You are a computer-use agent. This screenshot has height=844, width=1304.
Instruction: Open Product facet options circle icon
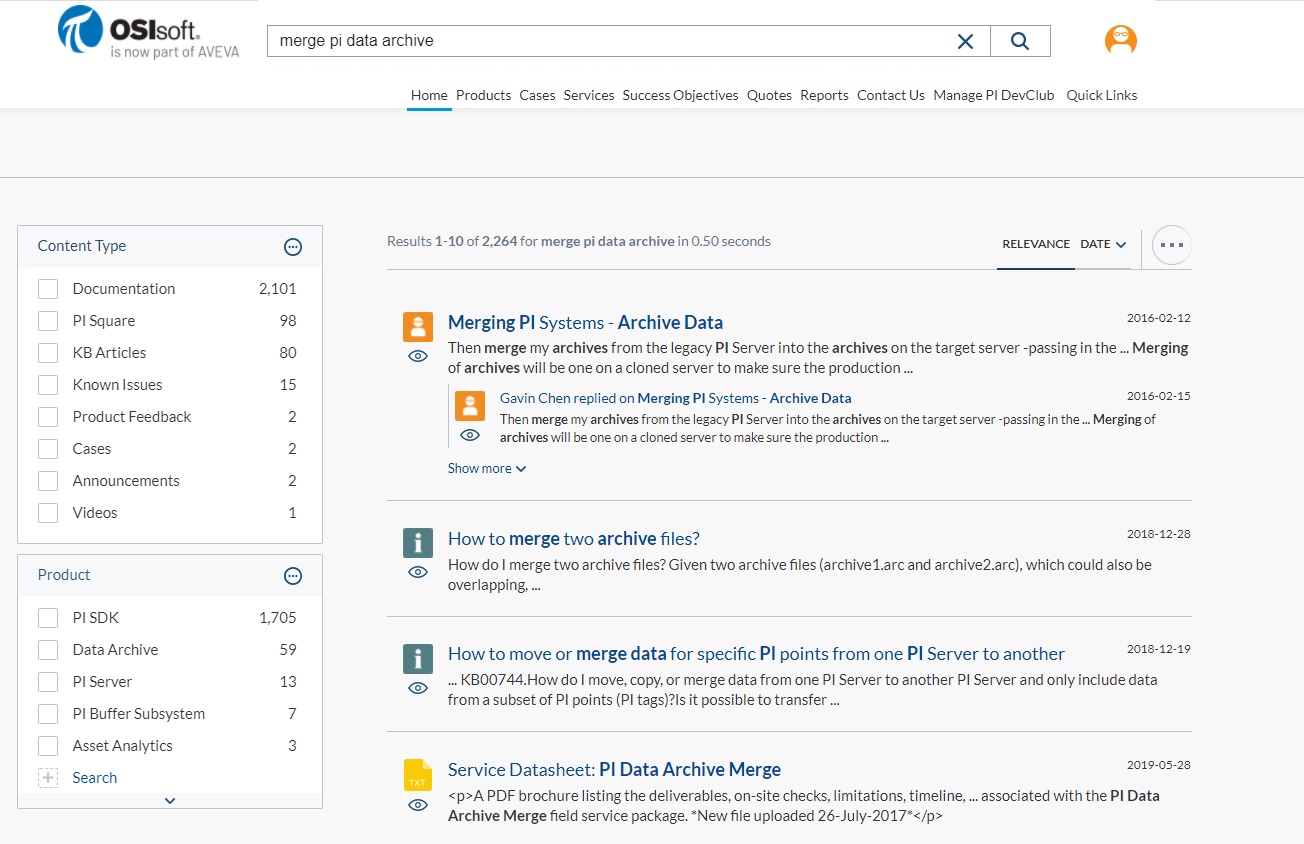[293, 576]
